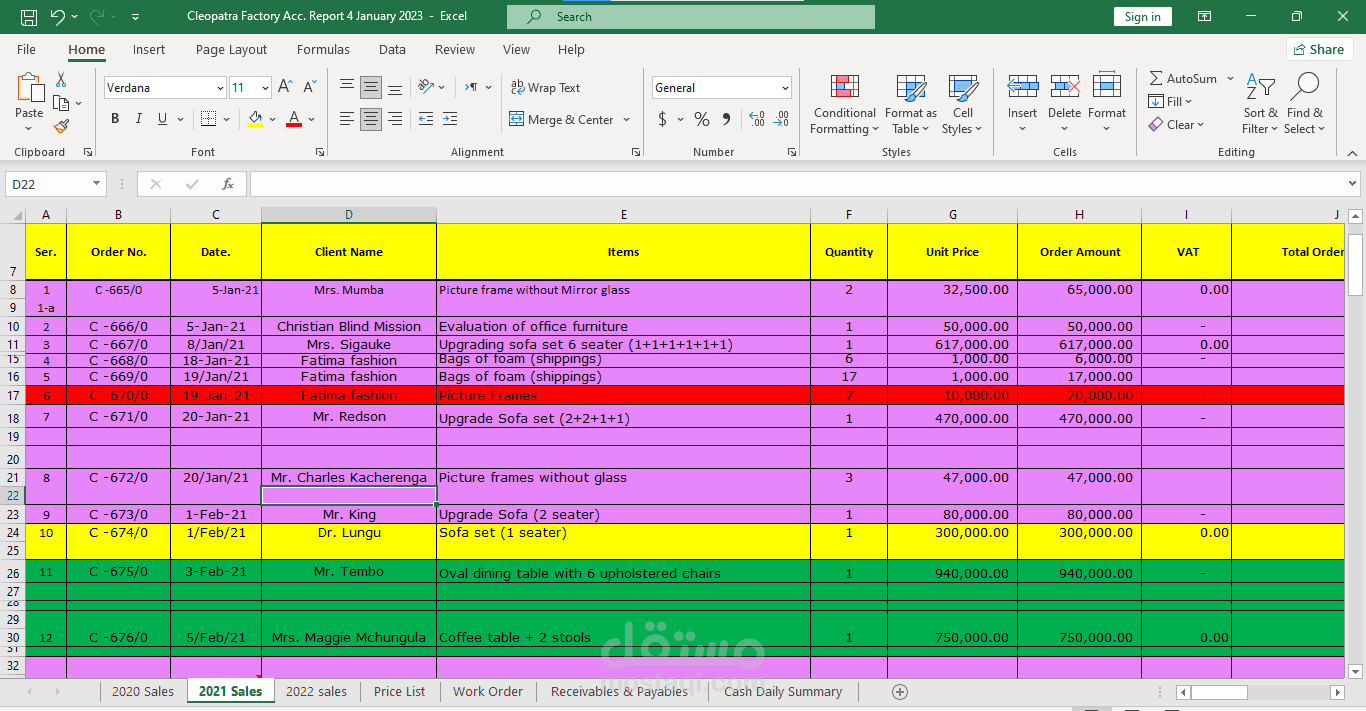Switch to the Page Layout ribbon tab
Viewport: 1366px width, 711px height.
(x=231, y=49)
